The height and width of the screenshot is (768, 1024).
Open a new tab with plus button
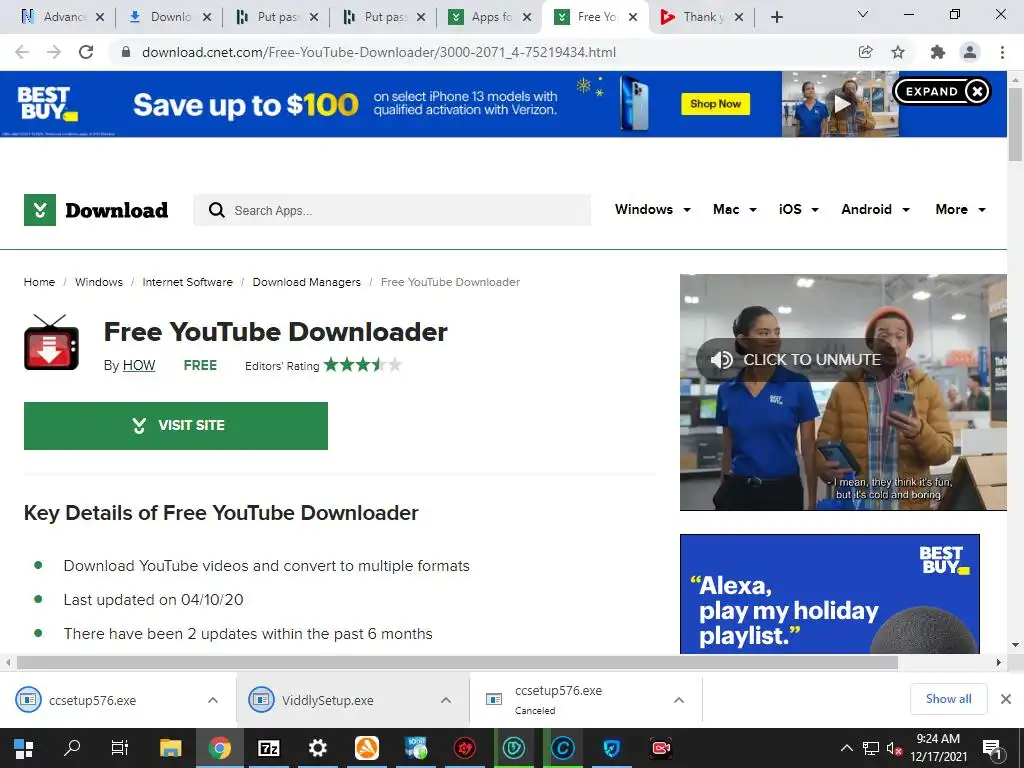[x=776, y=17]
